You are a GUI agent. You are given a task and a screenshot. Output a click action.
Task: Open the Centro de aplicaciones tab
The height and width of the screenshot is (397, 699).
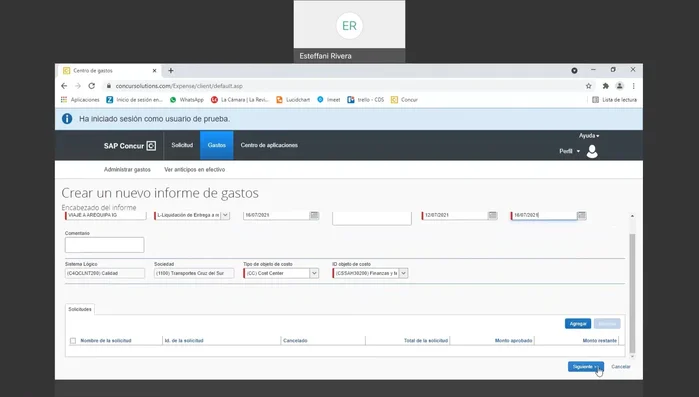pos(269,145)
